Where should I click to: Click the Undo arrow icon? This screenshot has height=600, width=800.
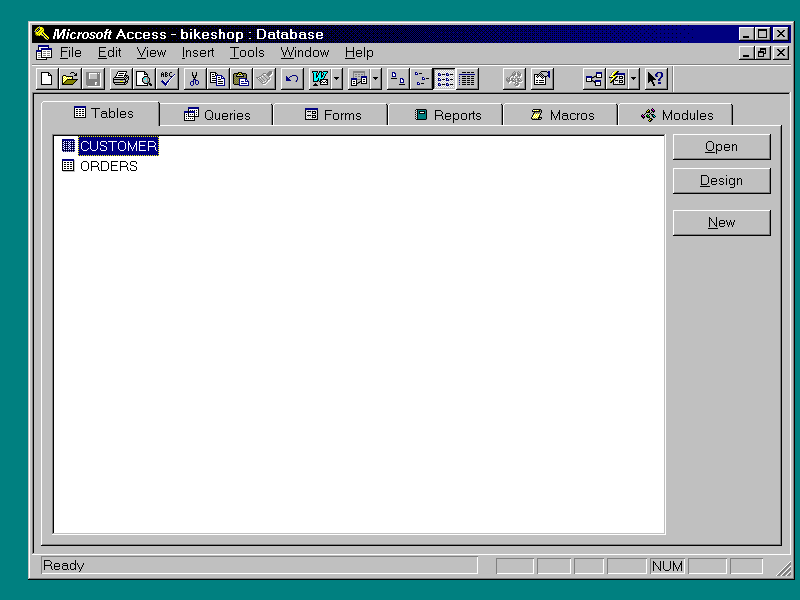pos(291,79)
